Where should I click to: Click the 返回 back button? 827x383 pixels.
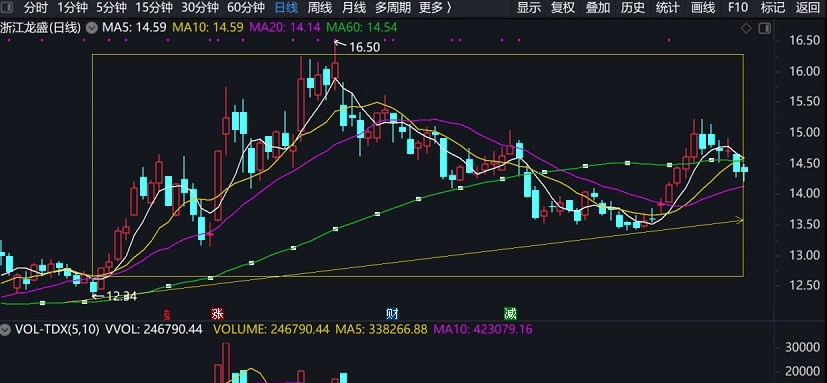click(807, 8)
